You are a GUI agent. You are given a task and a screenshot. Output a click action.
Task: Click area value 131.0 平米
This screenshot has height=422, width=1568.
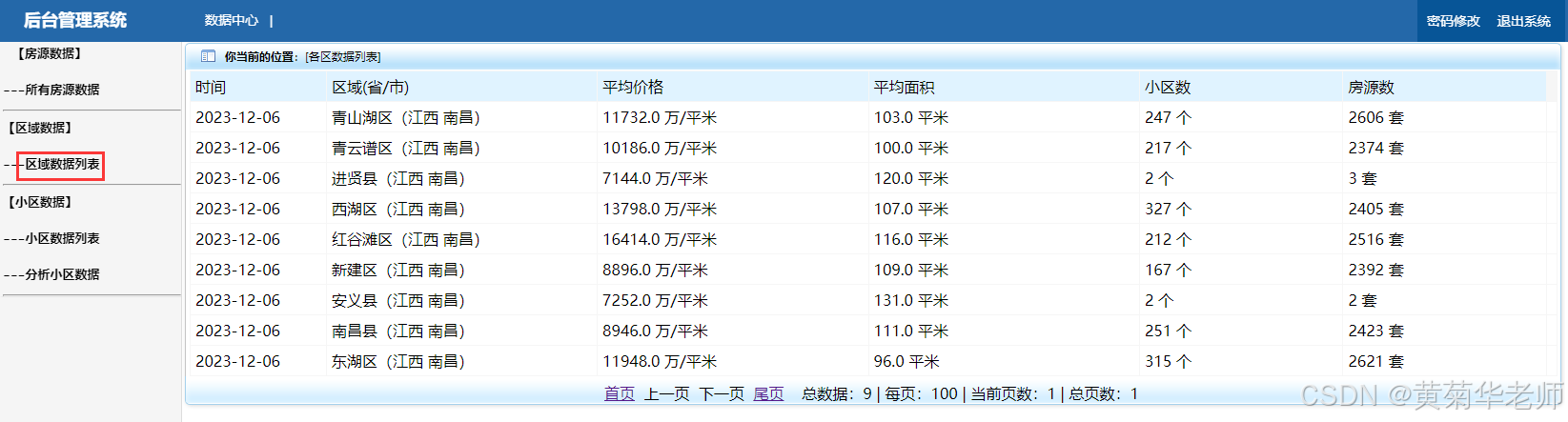[911, 300]
